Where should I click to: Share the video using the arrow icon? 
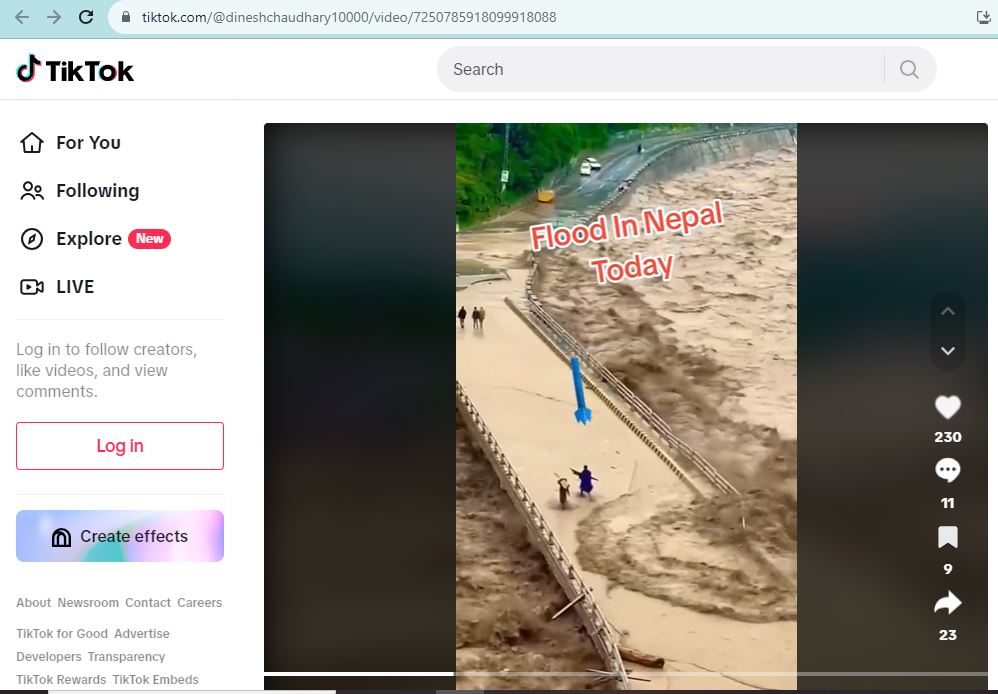pyautogui.click(x=947, y=603)
